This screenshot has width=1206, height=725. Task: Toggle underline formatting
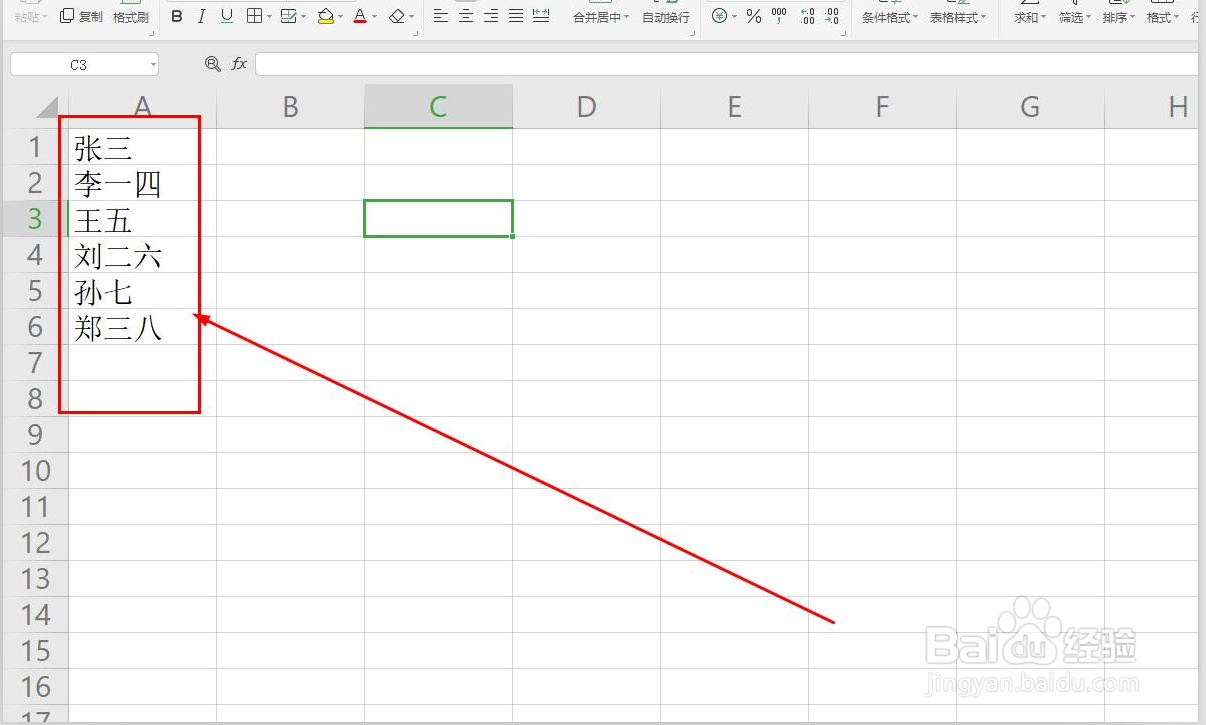(227, 16)
